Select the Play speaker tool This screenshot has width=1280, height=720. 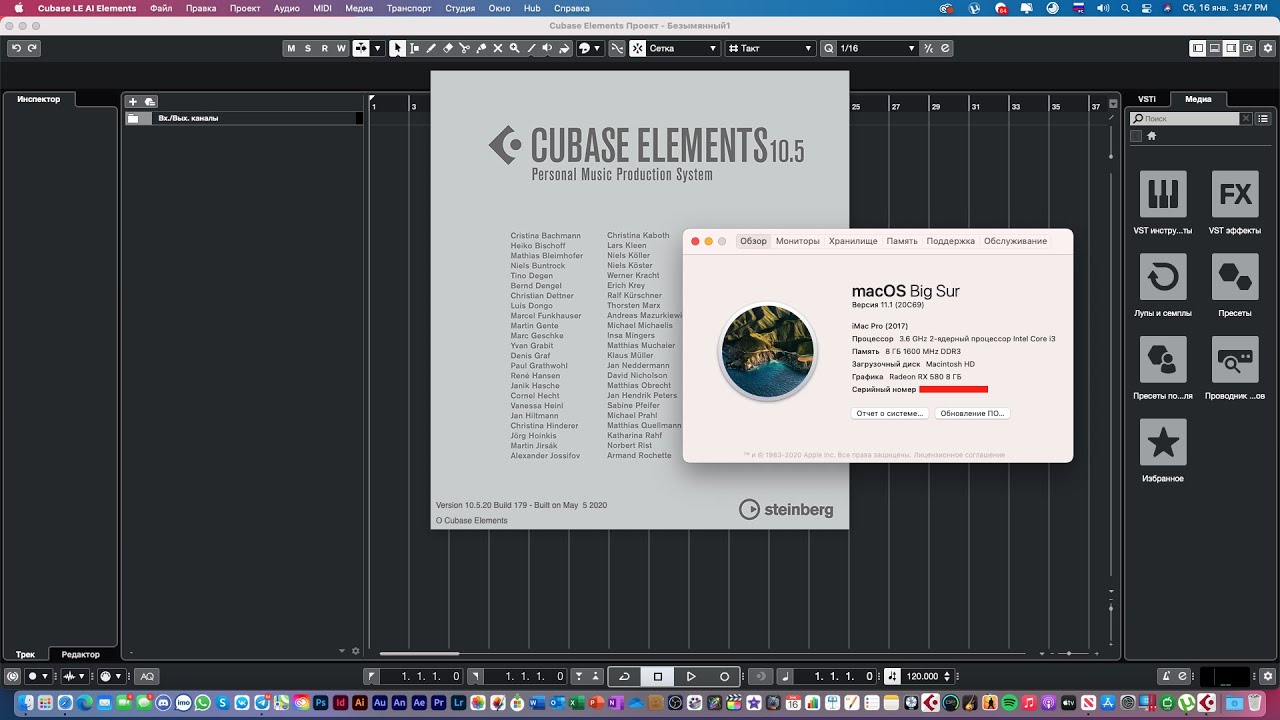(547, 48)
